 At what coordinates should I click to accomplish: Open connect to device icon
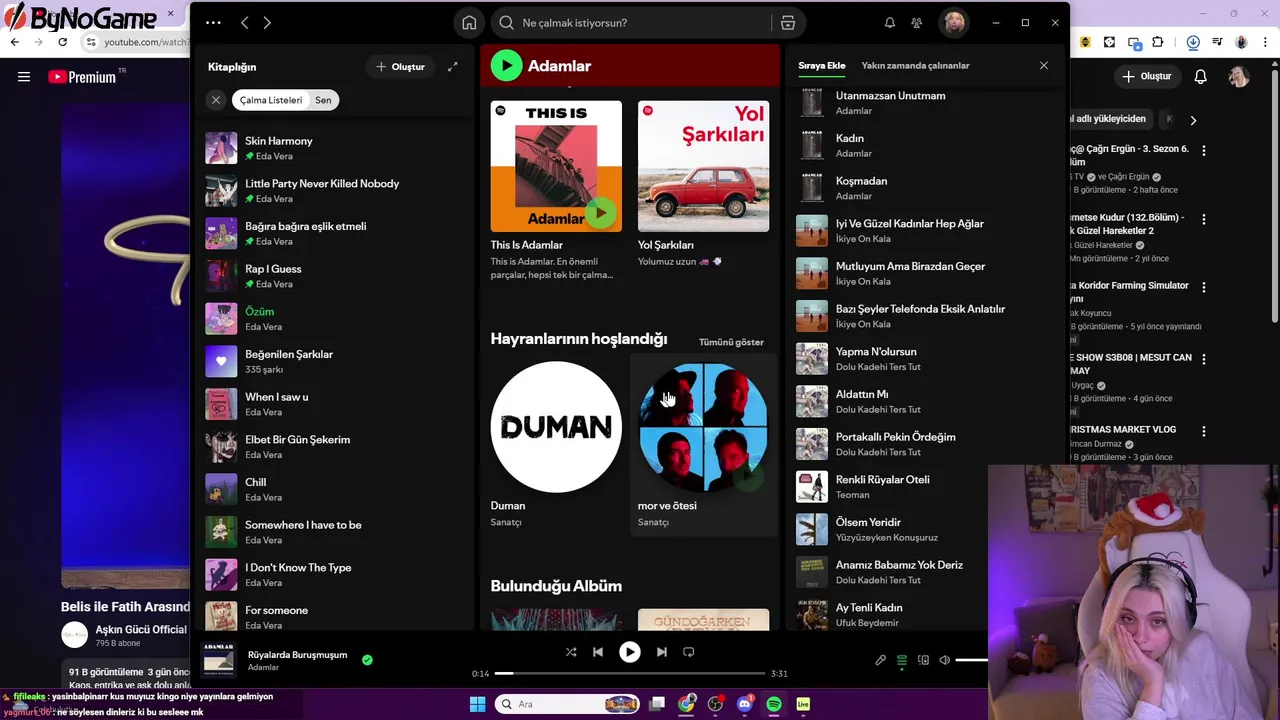923,660
